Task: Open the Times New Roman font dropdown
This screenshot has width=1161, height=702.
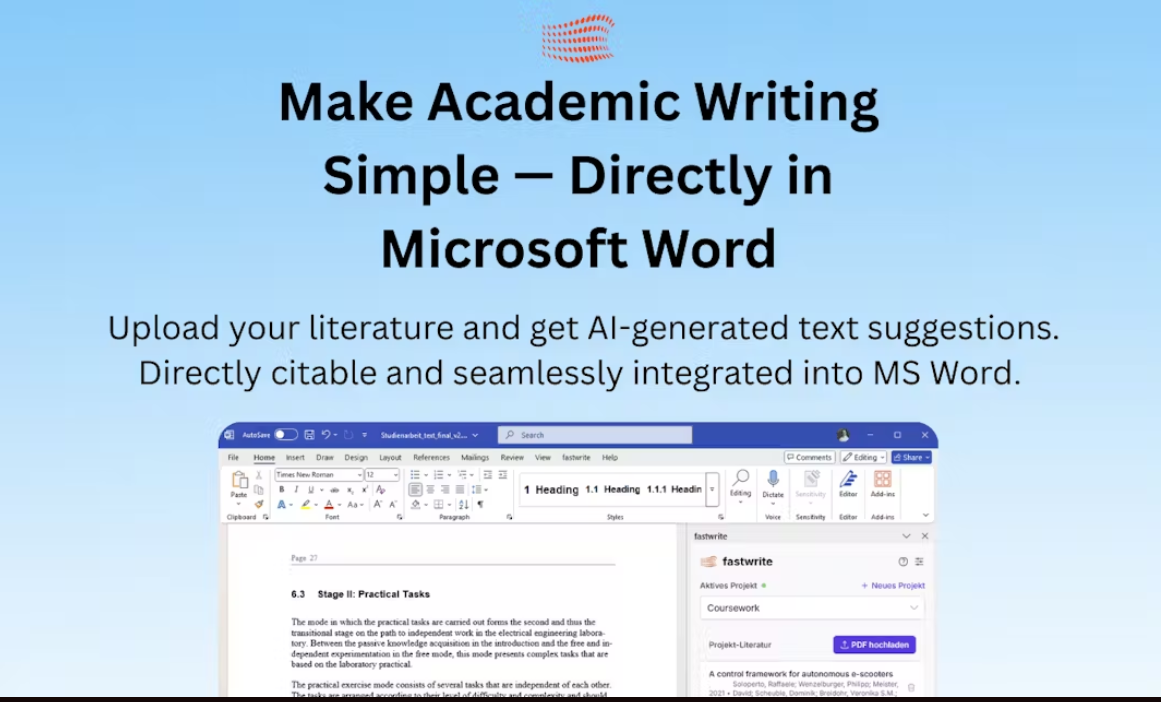Action: tap(319, 475)
